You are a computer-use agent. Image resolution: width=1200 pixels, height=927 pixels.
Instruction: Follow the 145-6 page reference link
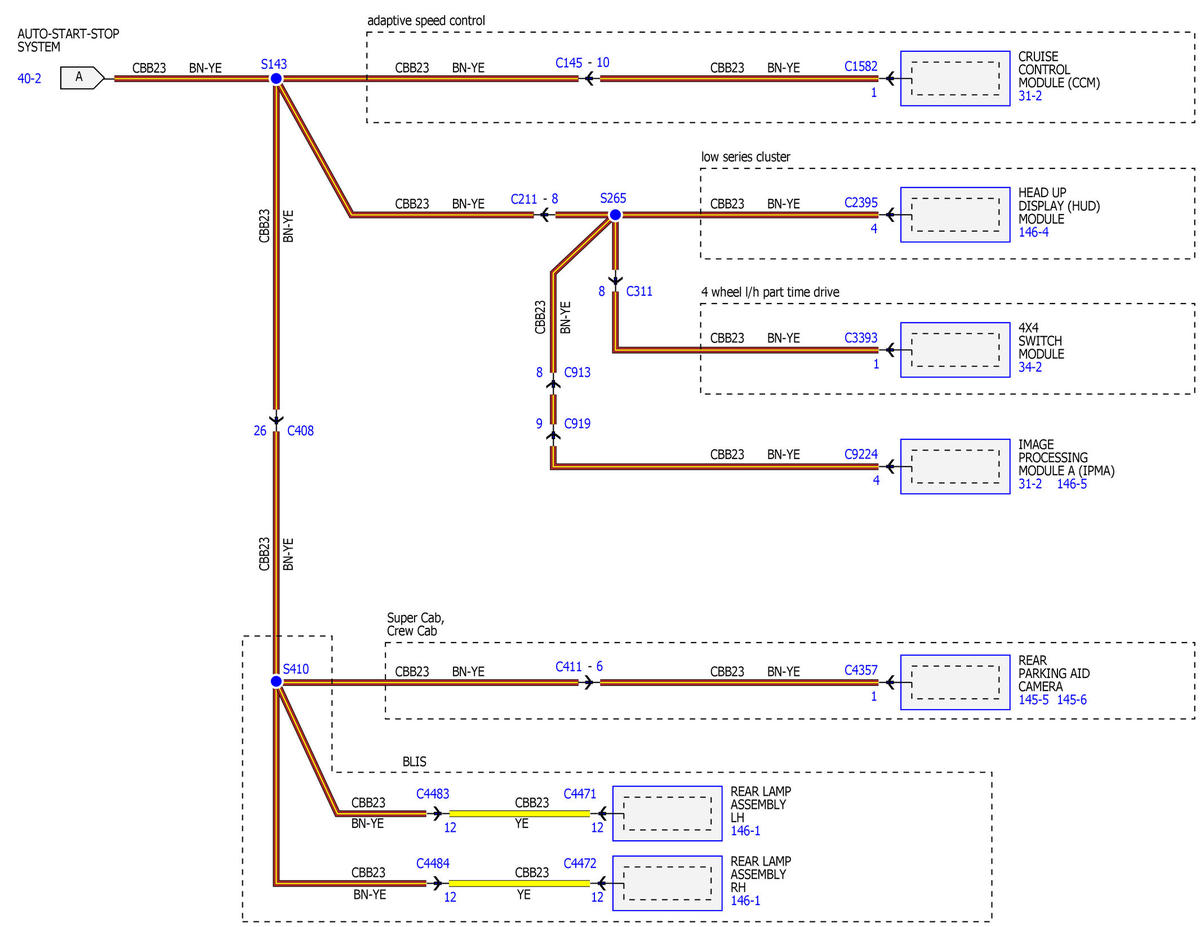pos(1071,700)
